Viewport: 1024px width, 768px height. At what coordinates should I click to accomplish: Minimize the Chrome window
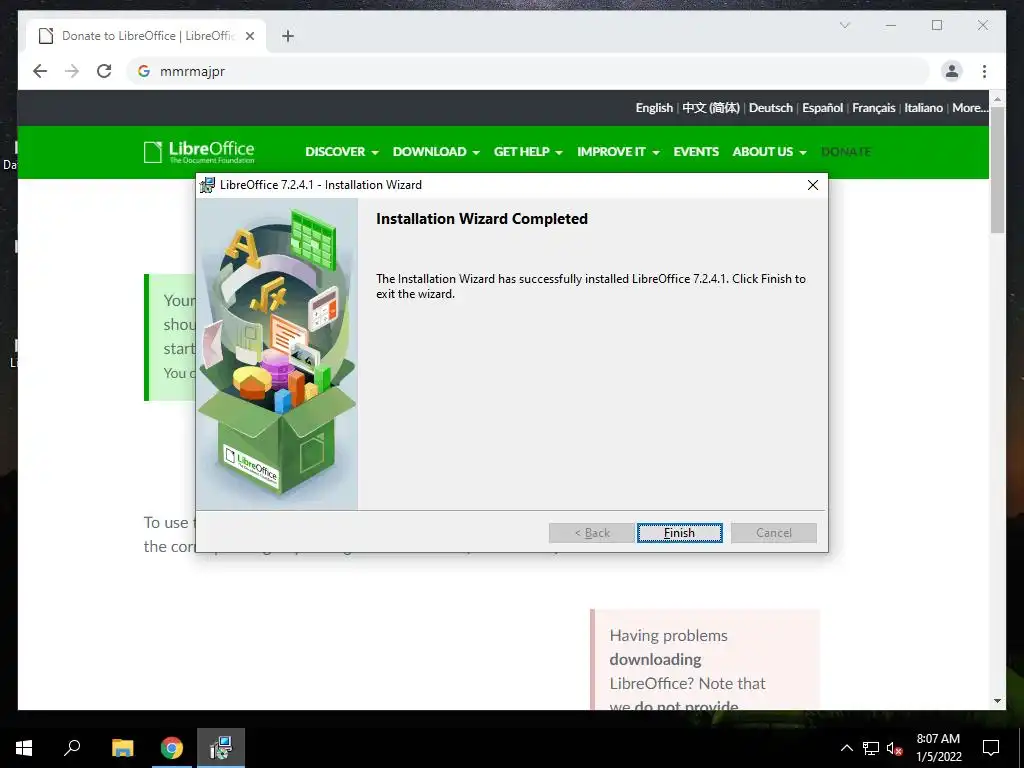click(x=891, y=25)
